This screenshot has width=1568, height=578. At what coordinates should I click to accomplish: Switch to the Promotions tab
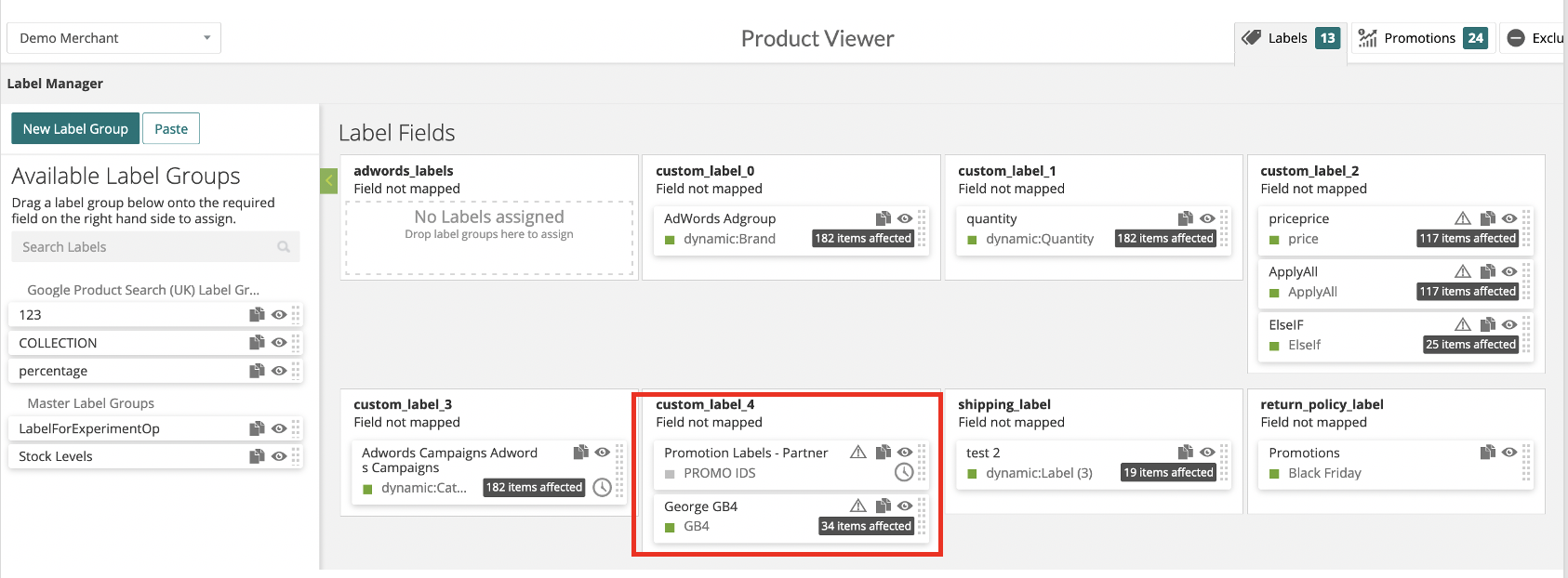tap(1422, 38)
